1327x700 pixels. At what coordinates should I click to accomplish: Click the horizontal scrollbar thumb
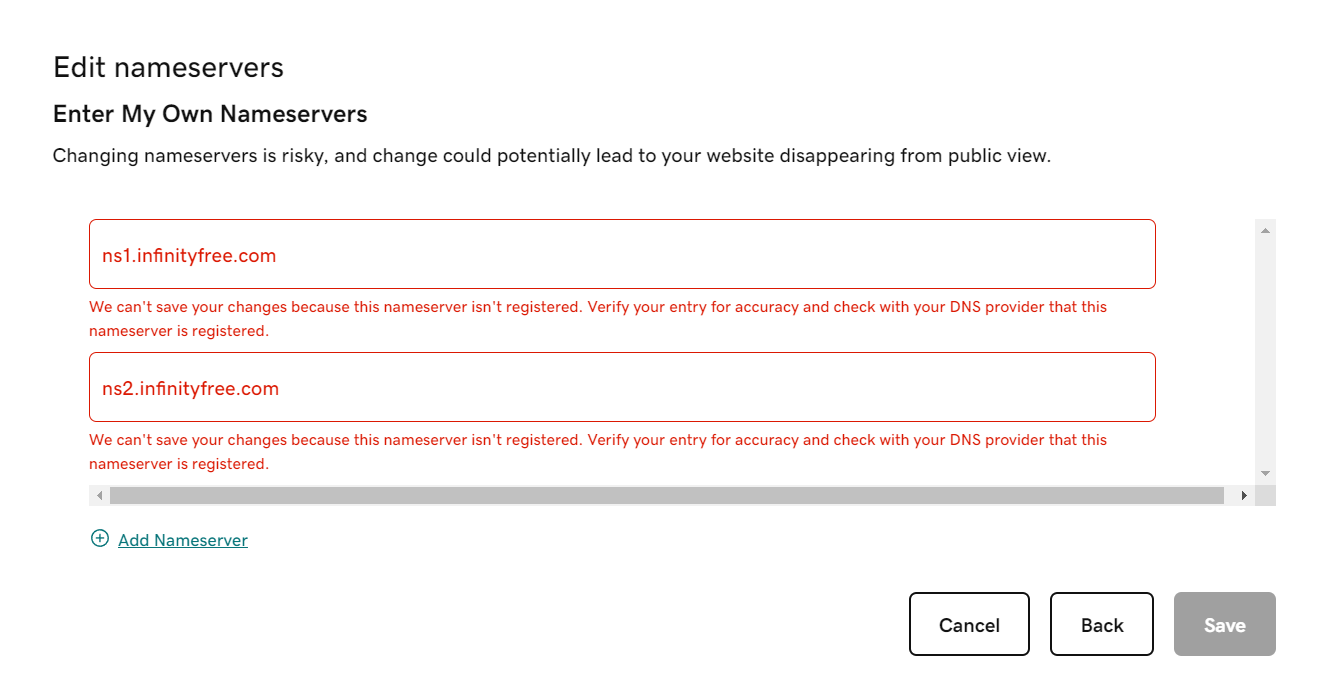pos(666,496)
